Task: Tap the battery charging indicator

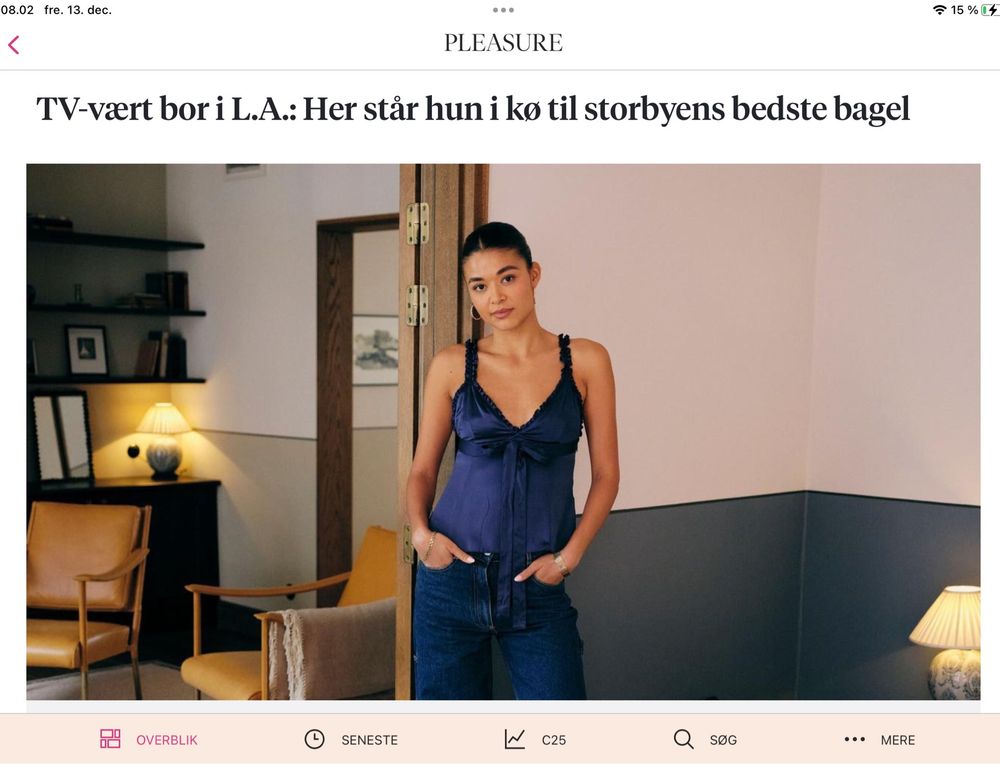Action: 990,10
